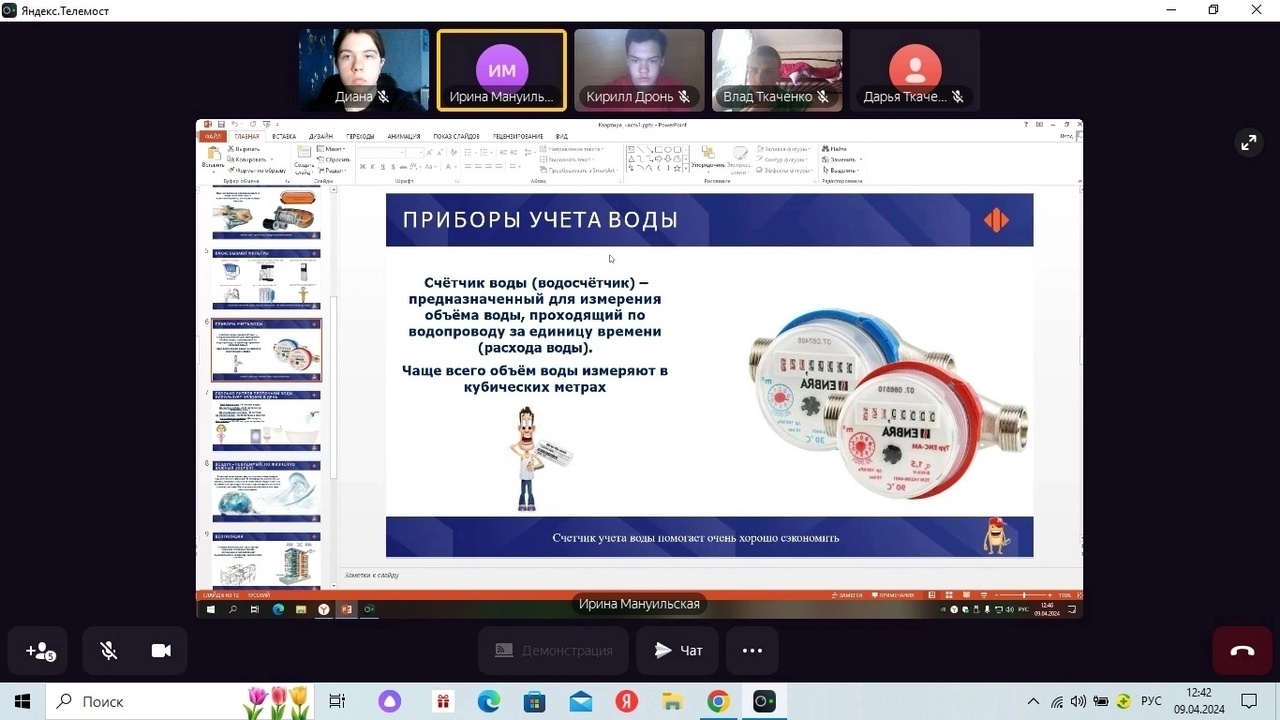Image resolution: width=1280 pixels, height=720 pixels.
Task: Toggle Заметки in PowerPoint status bar
Action: pos(849,595)
